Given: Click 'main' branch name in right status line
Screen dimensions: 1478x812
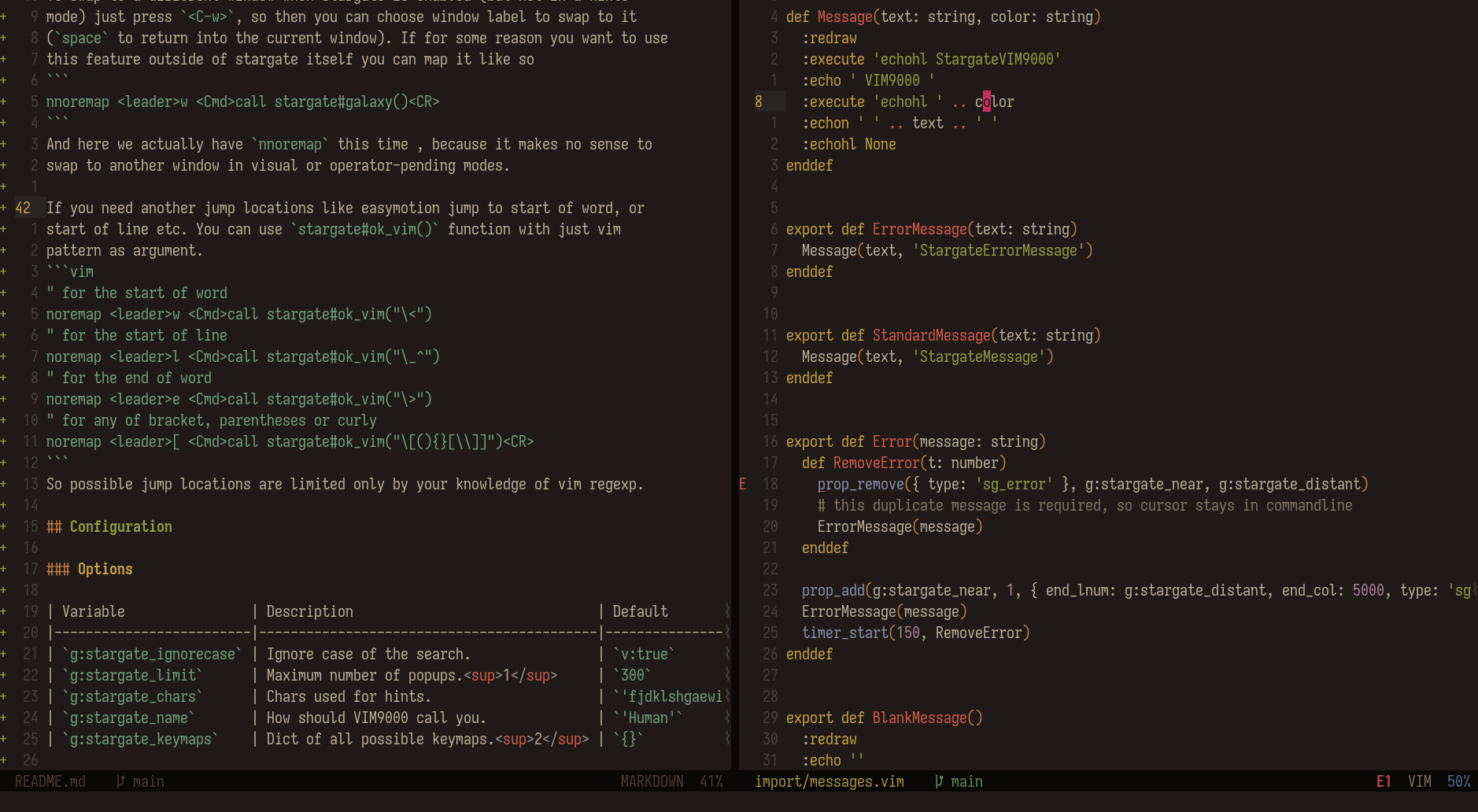Looking at the screenshot, I should tap(967, 781).
